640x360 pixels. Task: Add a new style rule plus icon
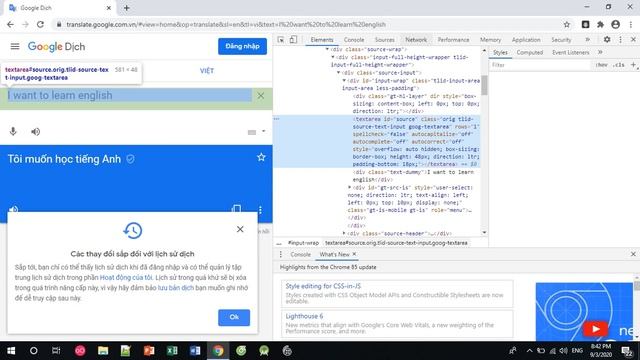click(x=633, y=65)
